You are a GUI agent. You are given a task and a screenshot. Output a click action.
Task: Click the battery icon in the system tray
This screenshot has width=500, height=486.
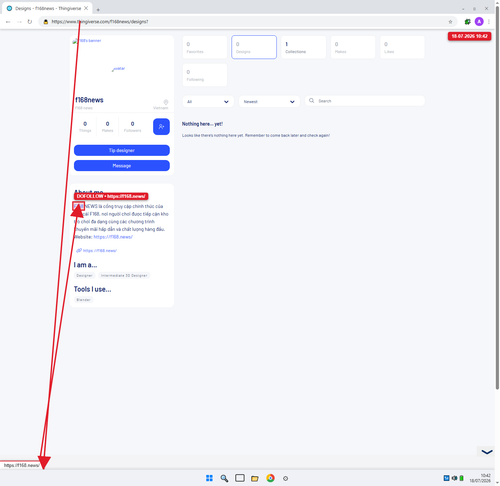pos(462,478)
